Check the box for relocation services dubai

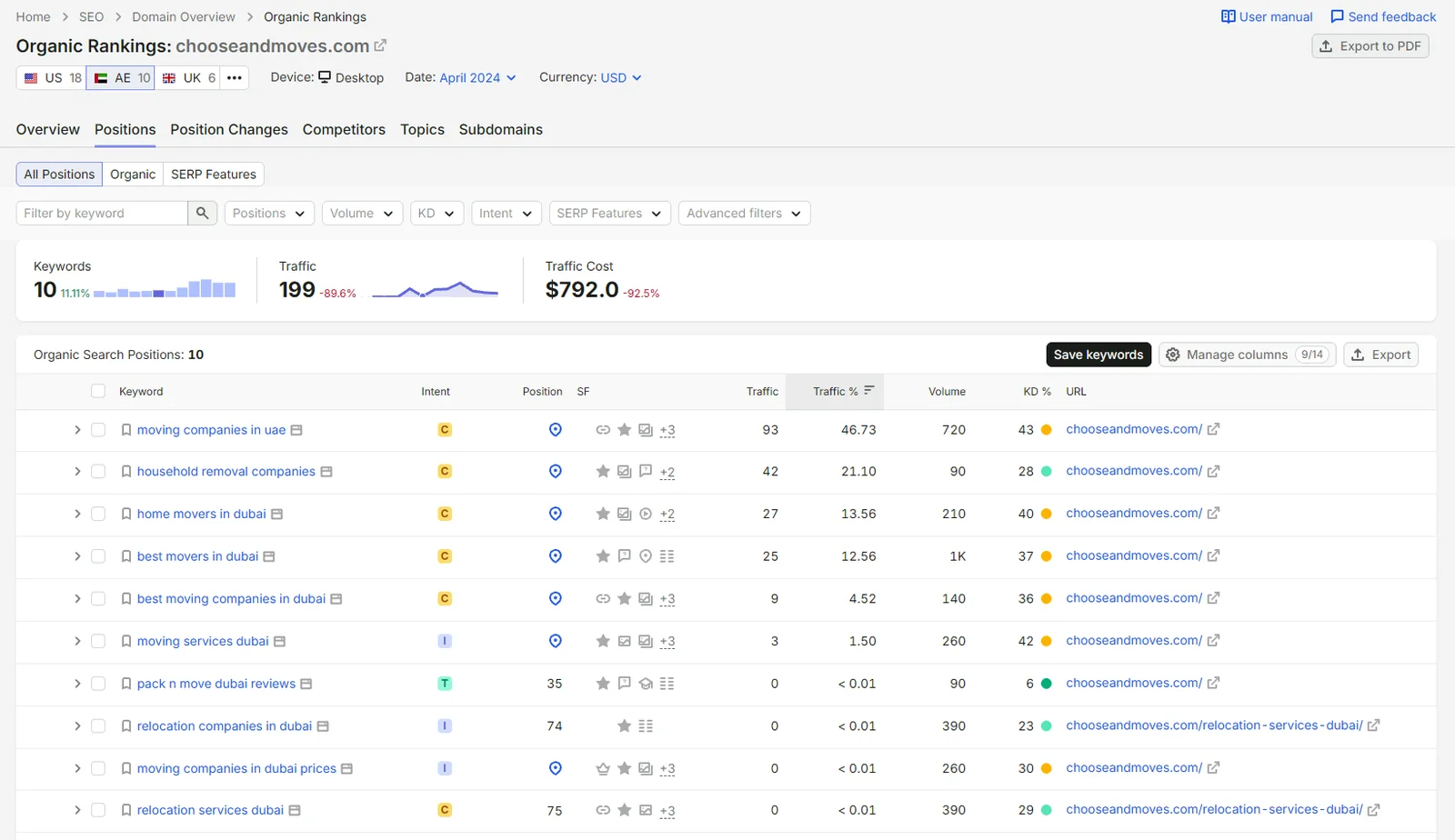[x=98, y=810]
